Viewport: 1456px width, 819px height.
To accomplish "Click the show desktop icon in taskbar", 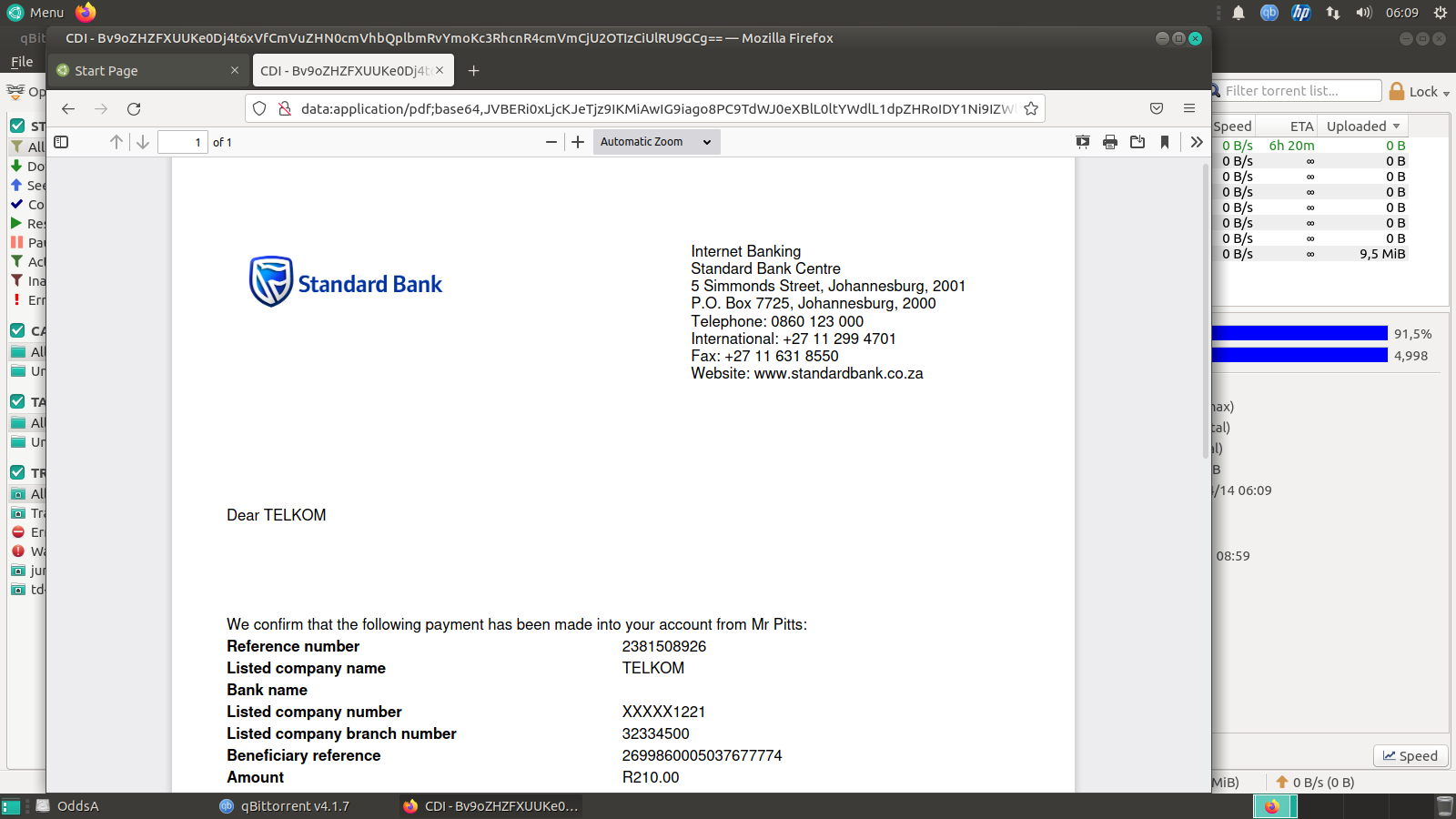I will pyautogui.click(x=11, y=806).
